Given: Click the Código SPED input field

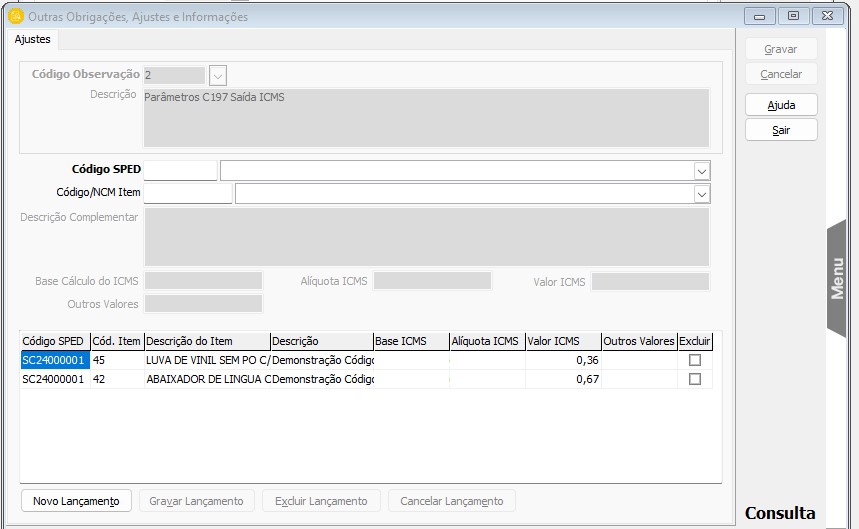Looking at the screenshot, I should pyautogui.click(x=180, y=170).
